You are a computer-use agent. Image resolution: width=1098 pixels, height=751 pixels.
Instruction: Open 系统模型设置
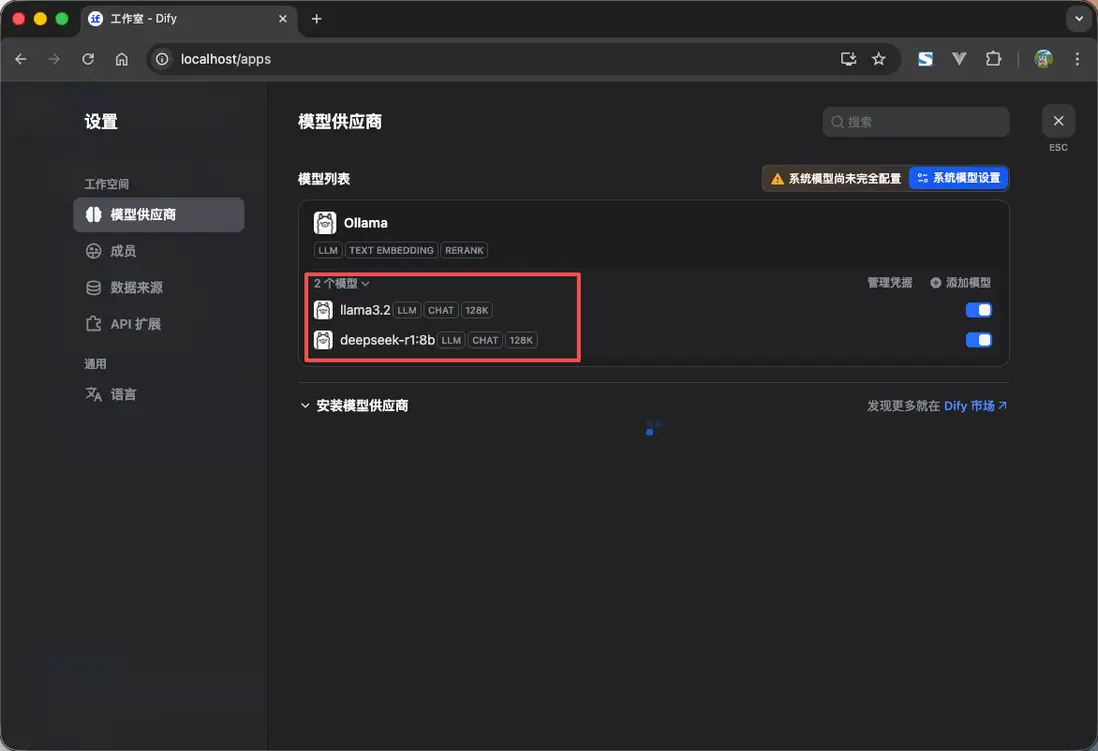958,178
